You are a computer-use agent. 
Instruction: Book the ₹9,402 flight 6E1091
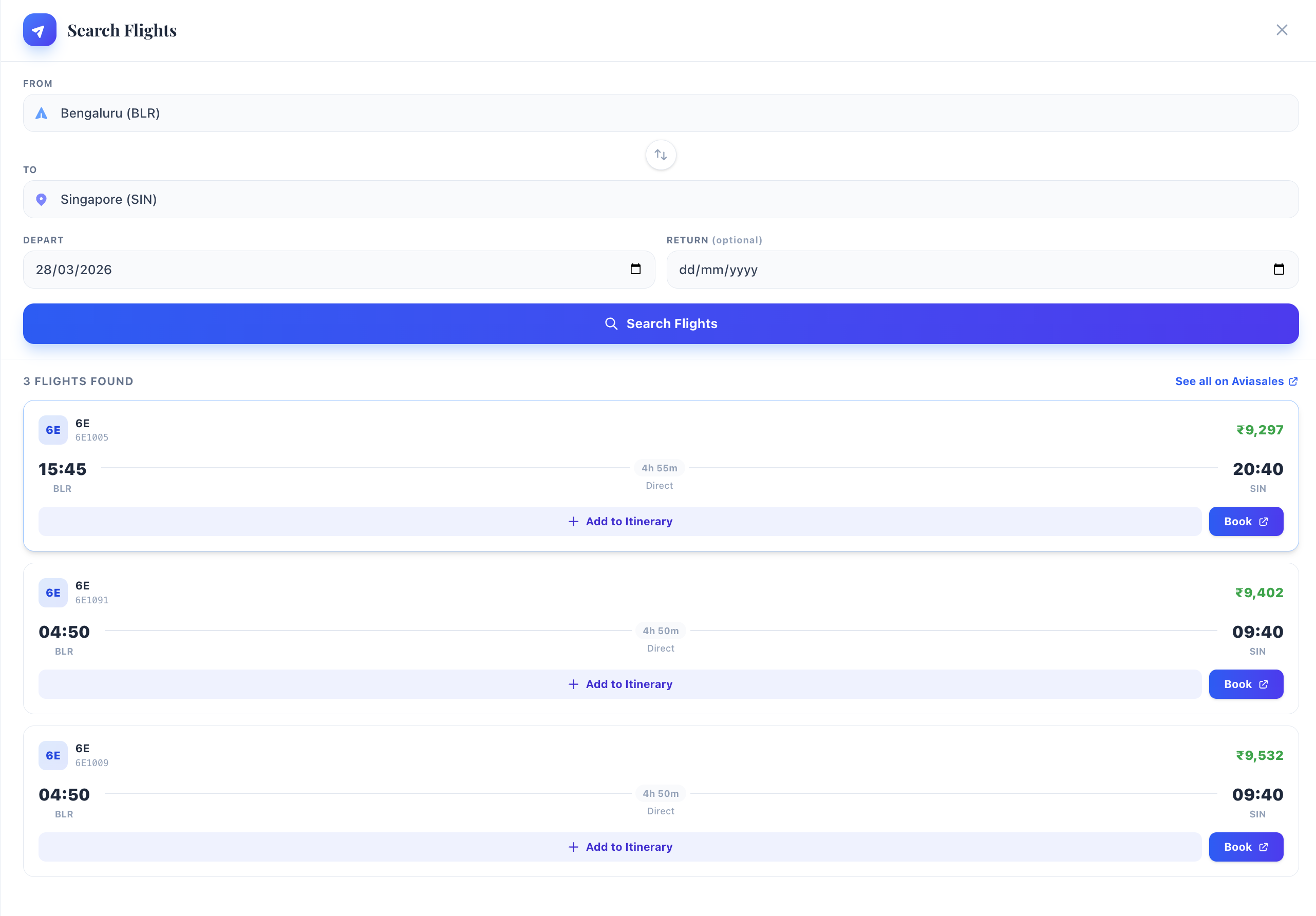1246,684
